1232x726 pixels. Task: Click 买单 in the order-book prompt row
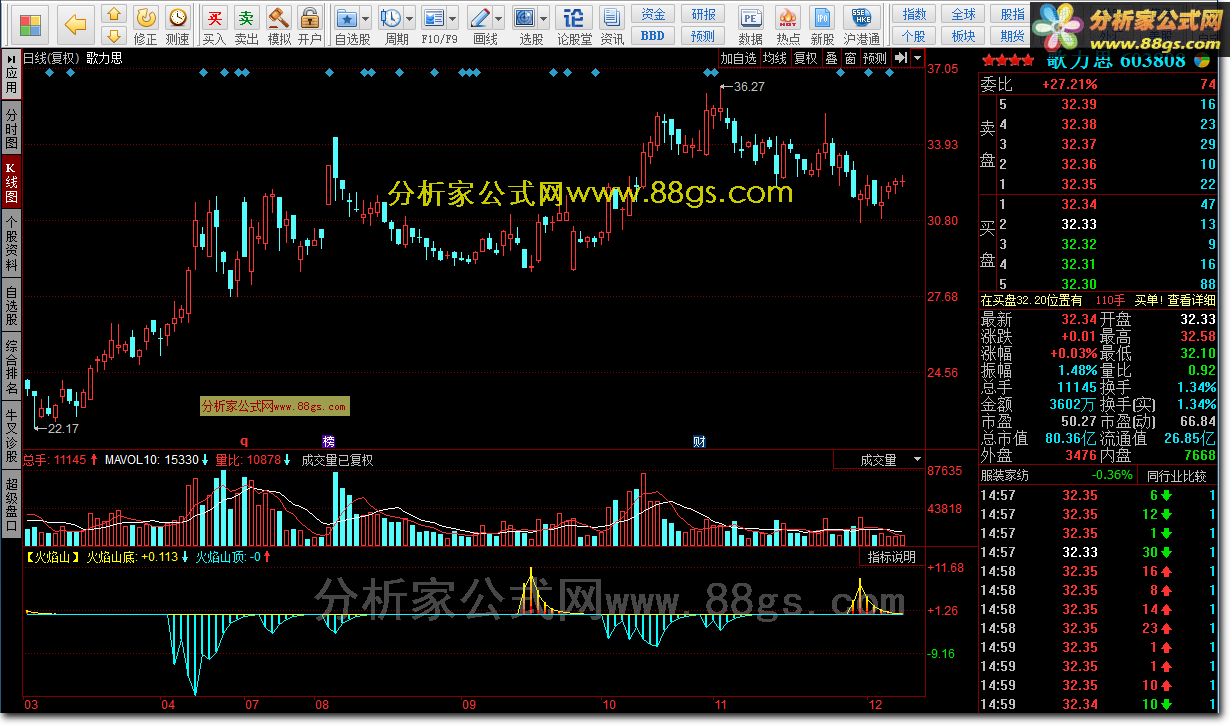pyautogui.click(x=1148, y=299)
